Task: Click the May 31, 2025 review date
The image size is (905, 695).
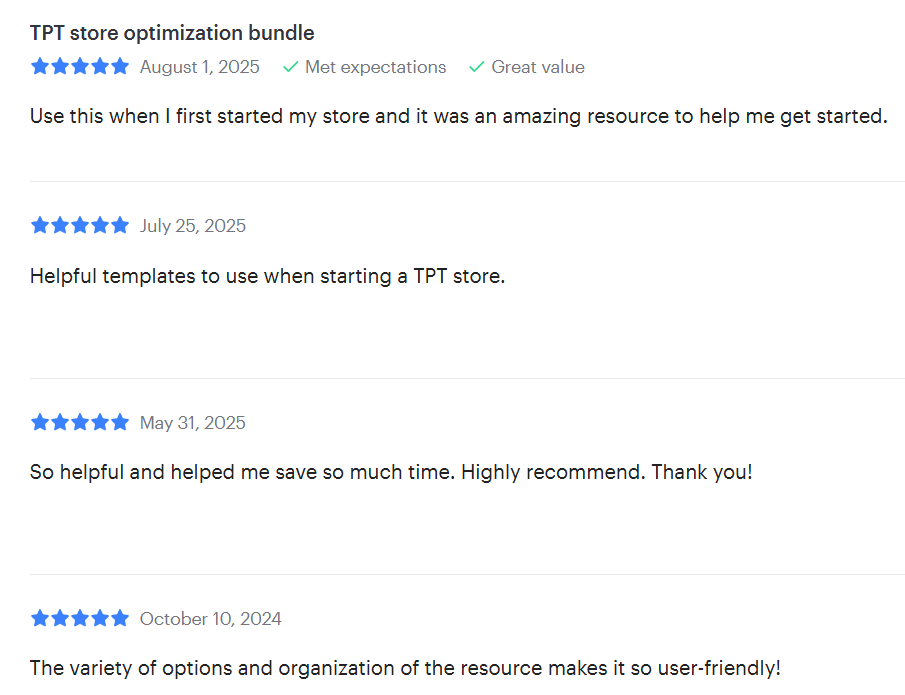Action: 192,422
